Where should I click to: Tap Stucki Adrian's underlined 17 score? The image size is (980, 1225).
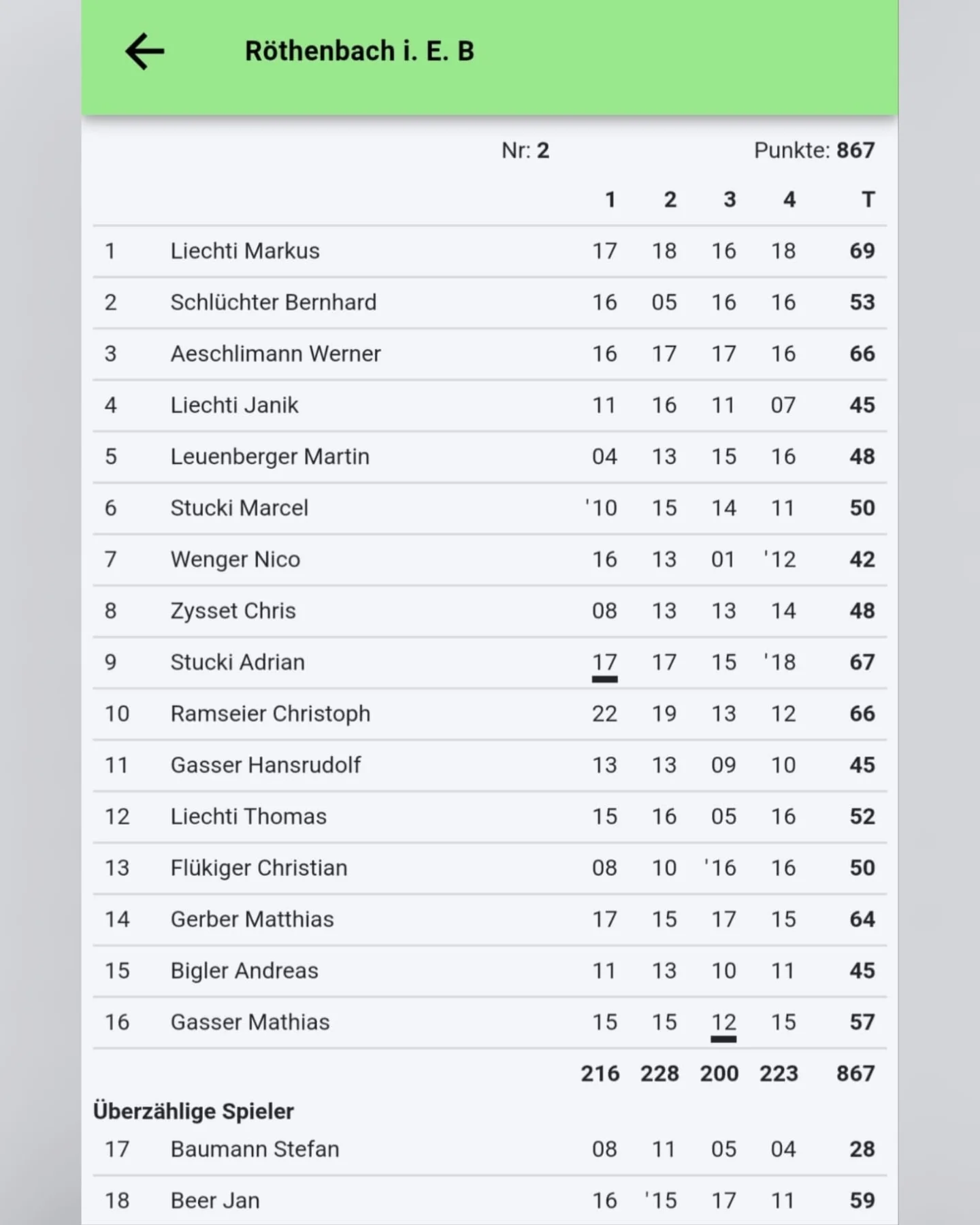(604, 663)
